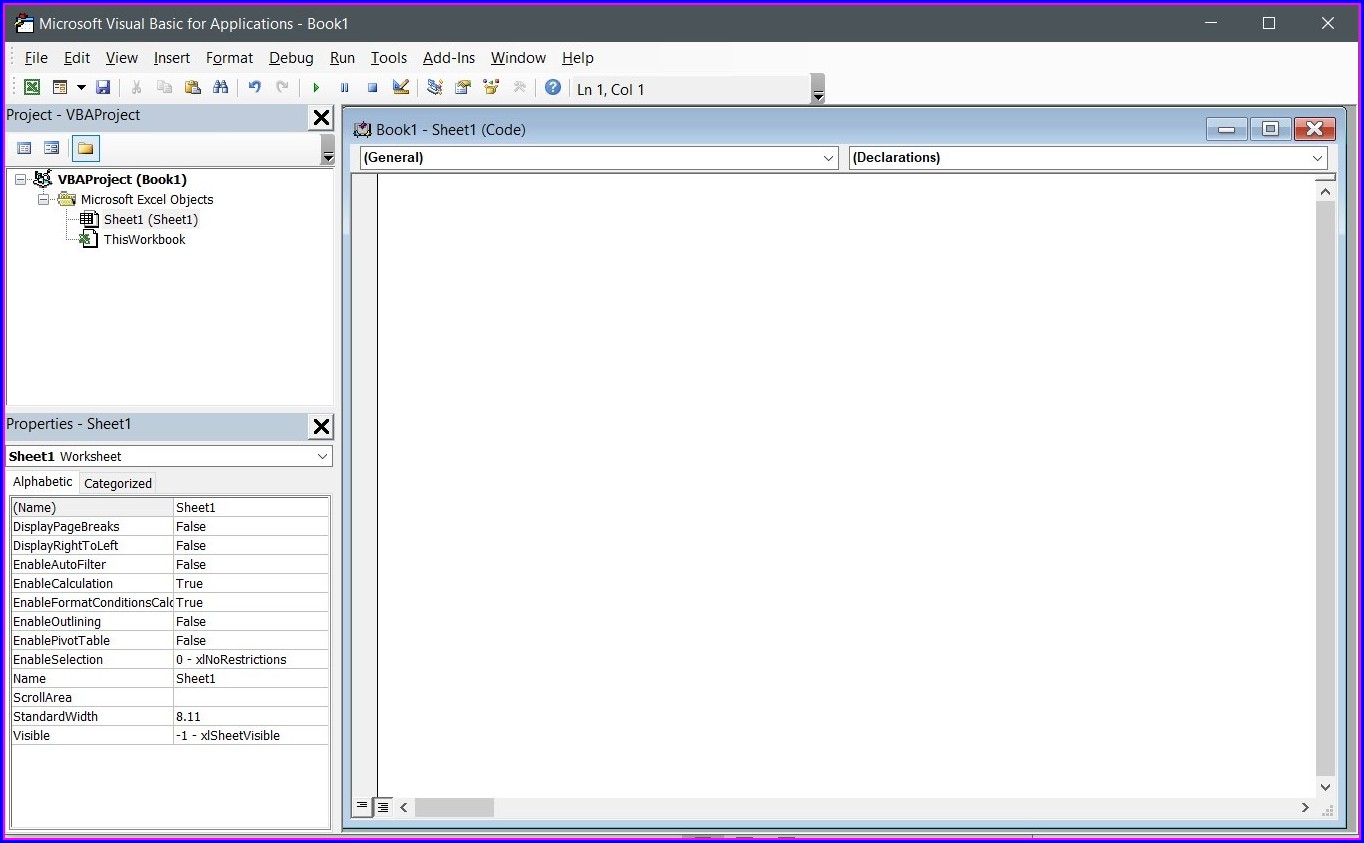Image resolution: width=1364 pixels, height=843 pixels.
Task: Save Book1 with the floppy disk icon
Action: [103, 88]
